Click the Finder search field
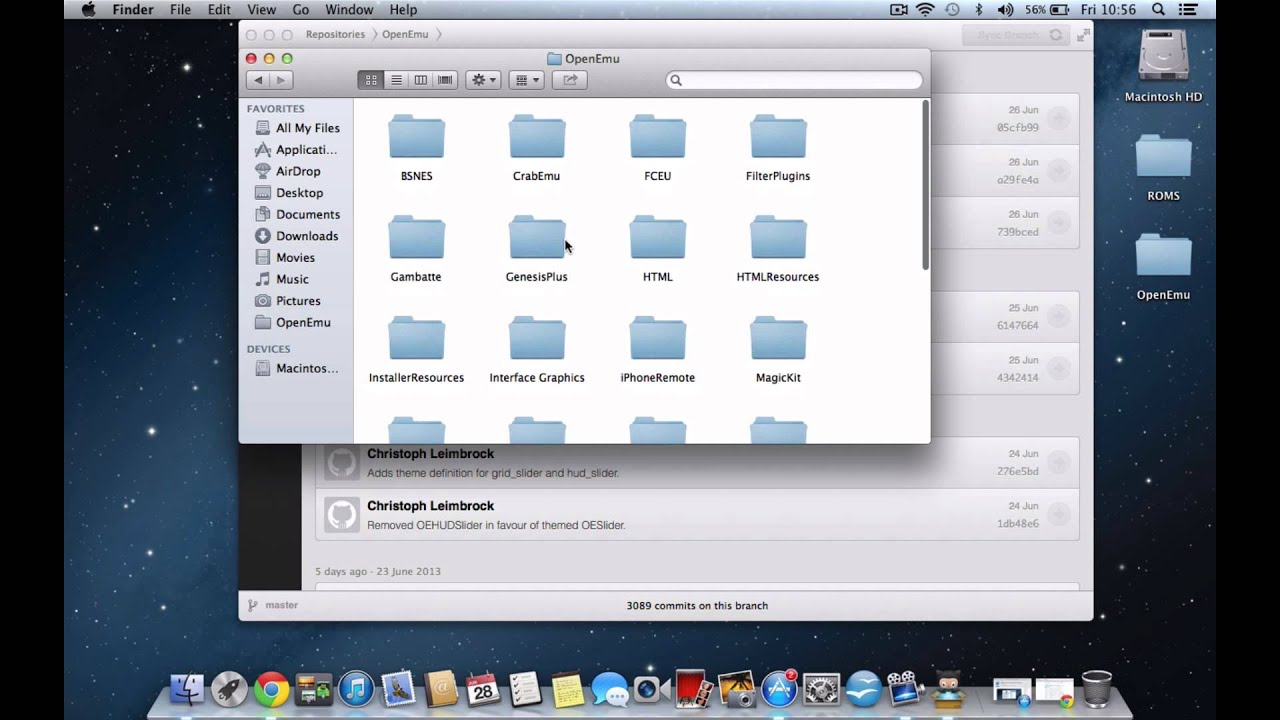Screen dimensions: 1280x720 794,80
